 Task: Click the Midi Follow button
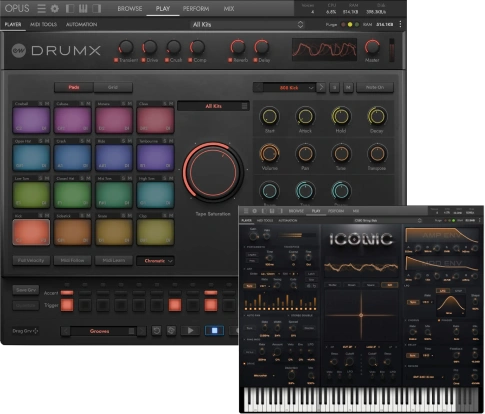pos(72,260)
